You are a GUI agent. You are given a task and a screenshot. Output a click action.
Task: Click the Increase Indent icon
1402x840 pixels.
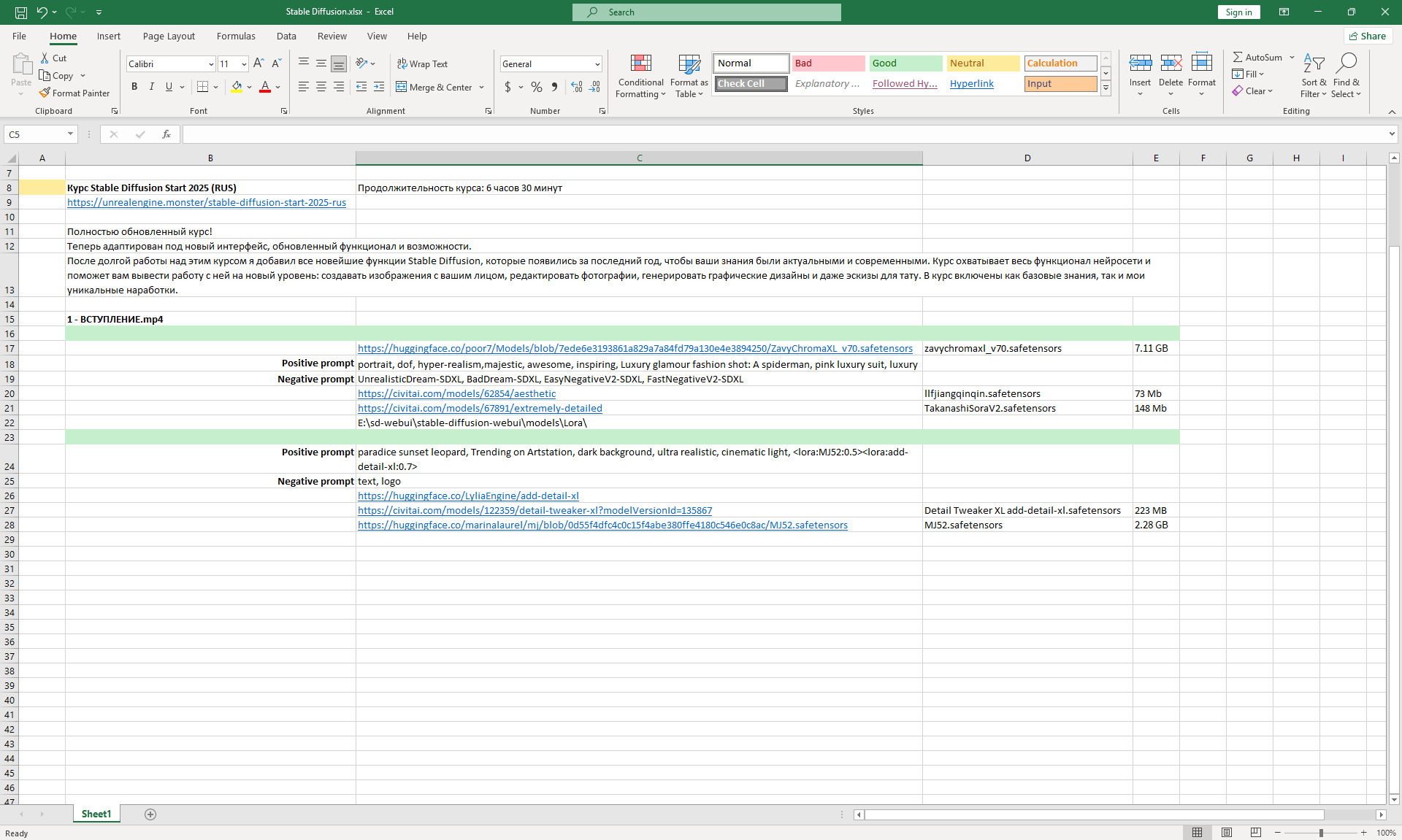(378, 87)
